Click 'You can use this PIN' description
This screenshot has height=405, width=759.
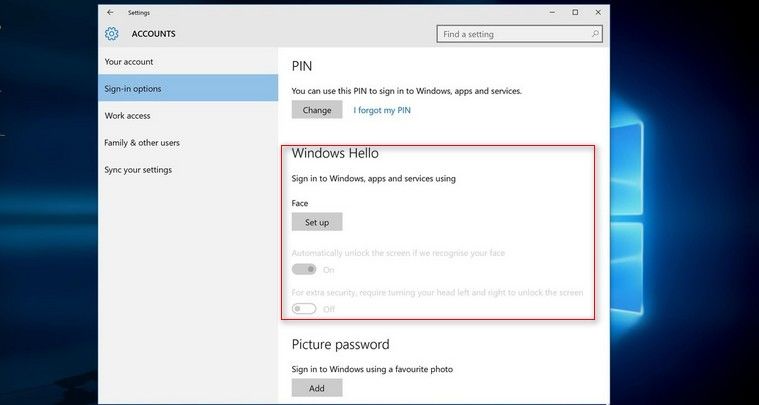(x=407, y=91)
